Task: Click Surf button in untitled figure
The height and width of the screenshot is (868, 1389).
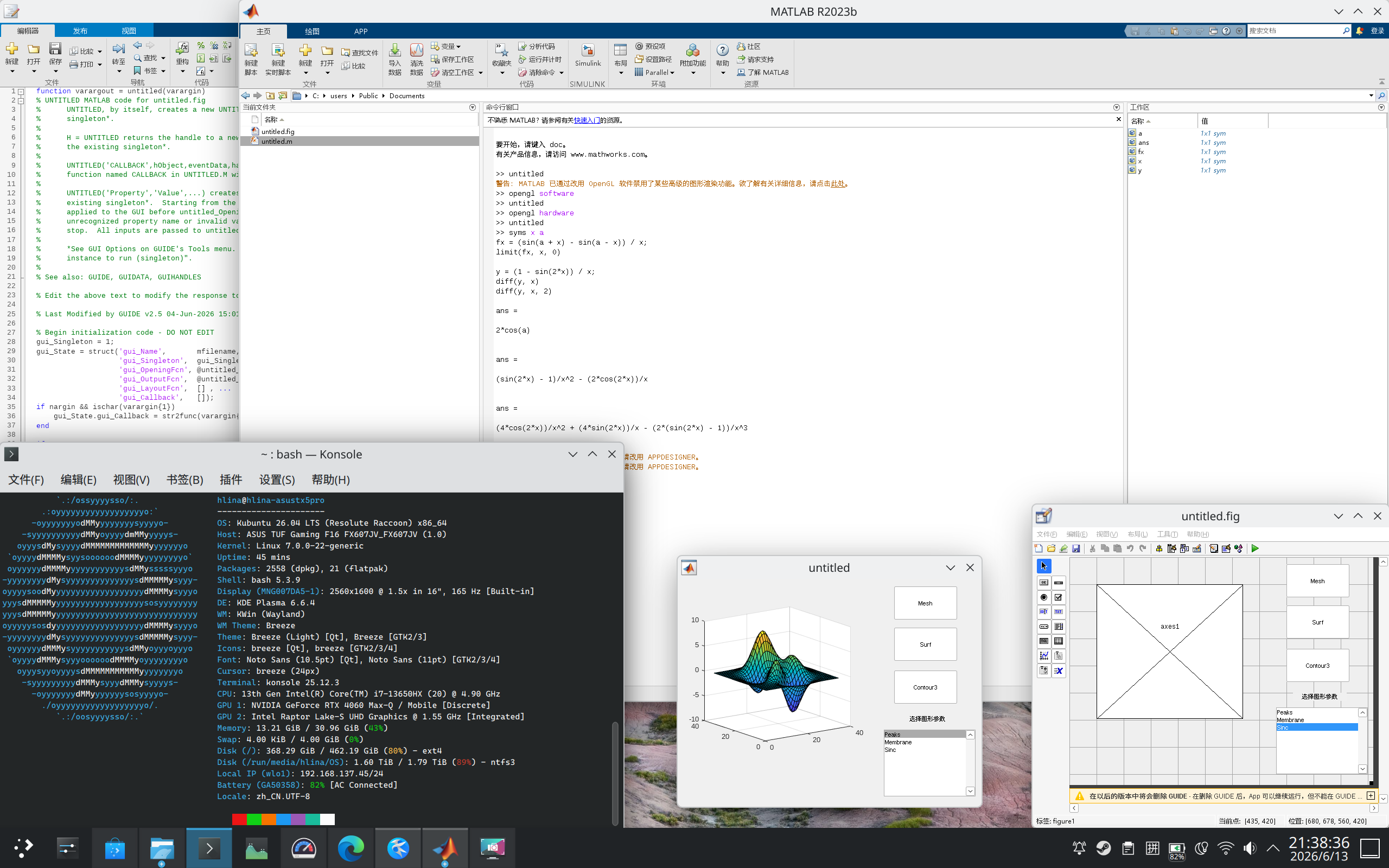Action: [x=925, y=644]
